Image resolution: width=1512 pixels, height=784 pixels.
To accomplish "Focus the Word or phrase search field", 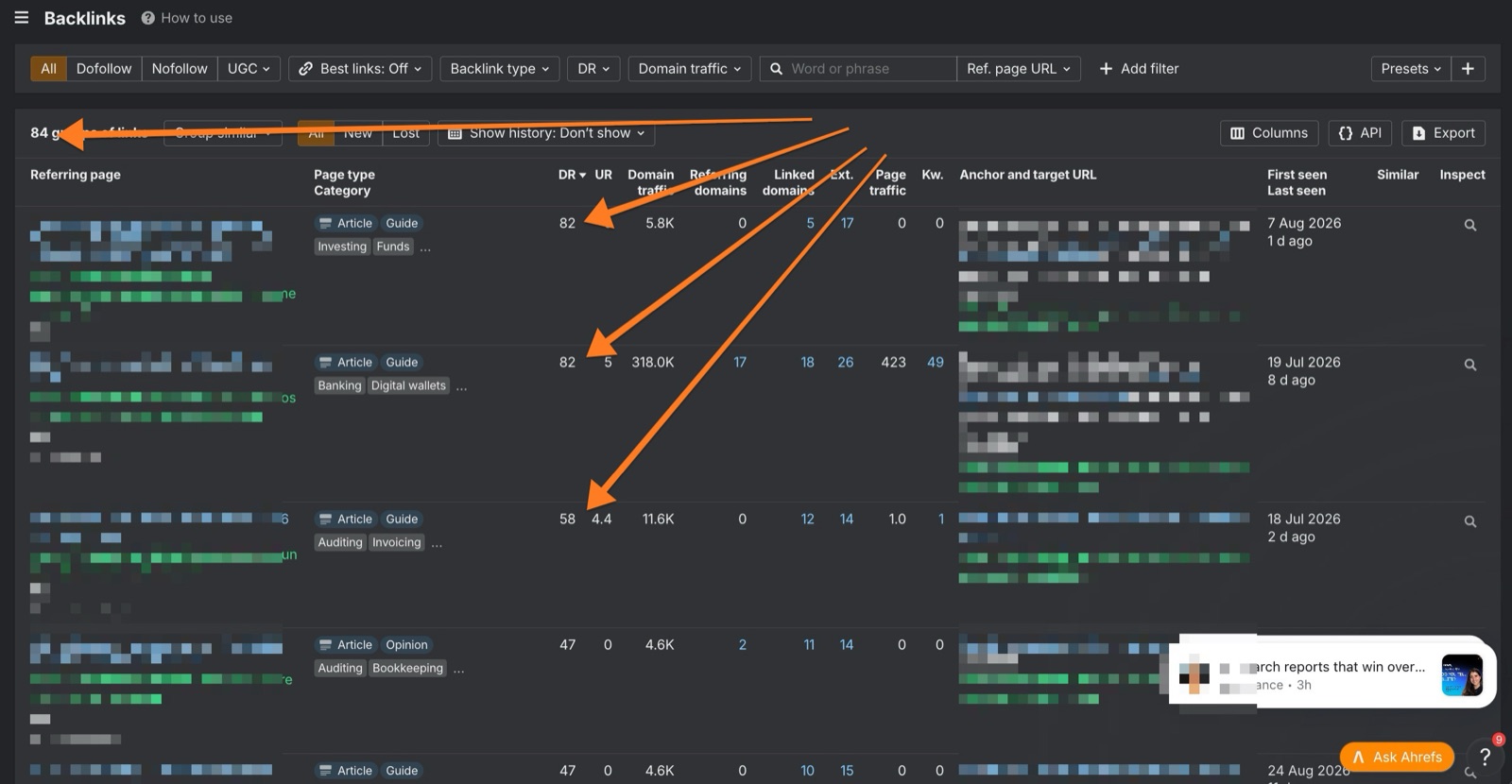I will click(858, 69).
